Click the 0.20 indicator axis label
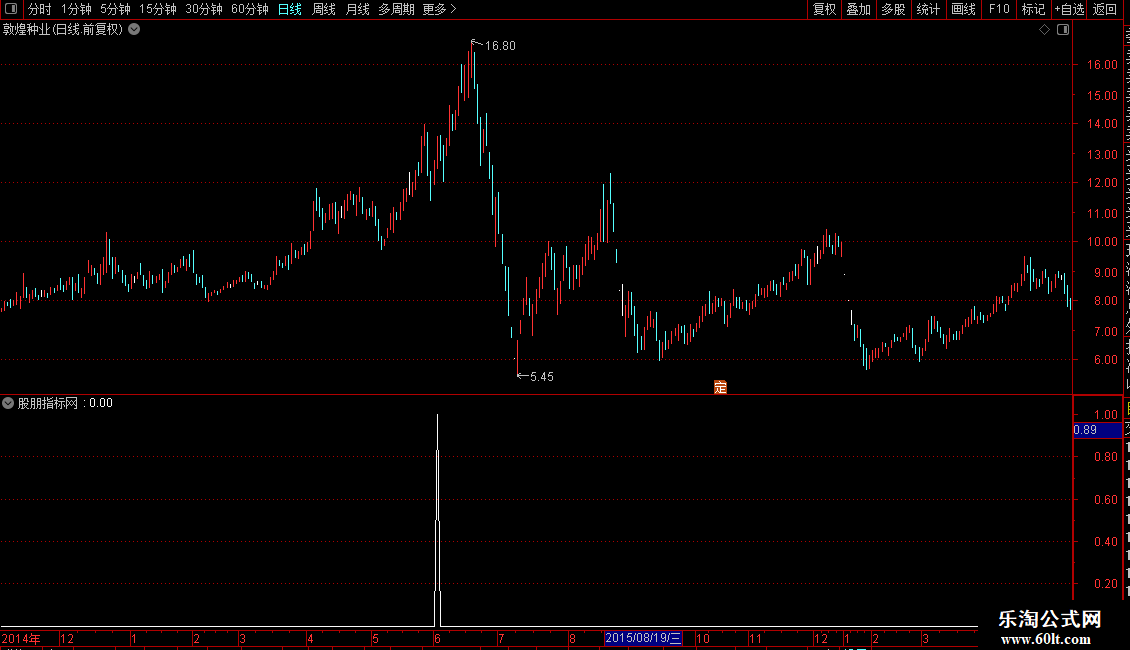The height and width of the screenshot is (650, 1130). [x=1105, y=584]
